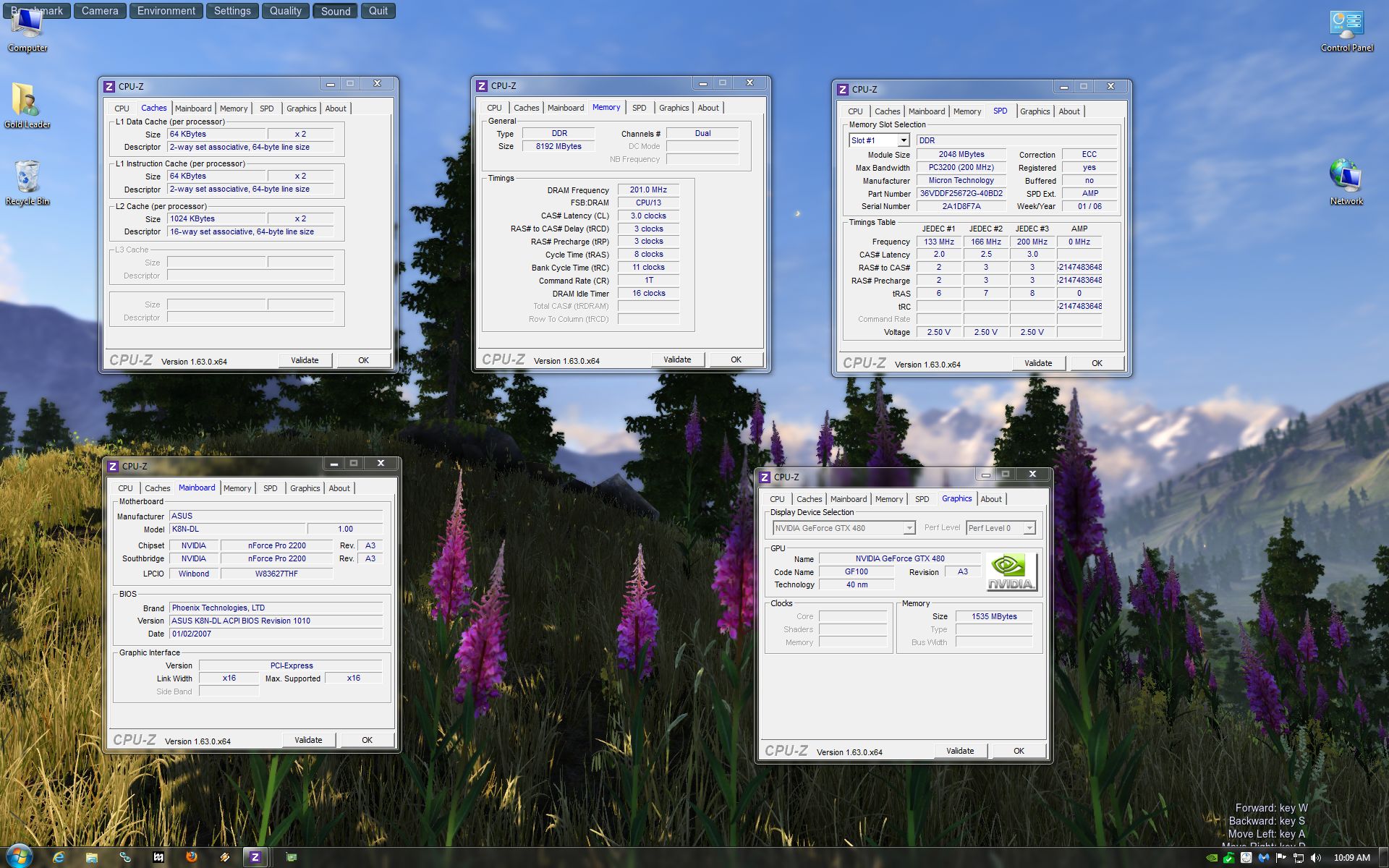Click the Sound menu button

(x=335, y=11)
